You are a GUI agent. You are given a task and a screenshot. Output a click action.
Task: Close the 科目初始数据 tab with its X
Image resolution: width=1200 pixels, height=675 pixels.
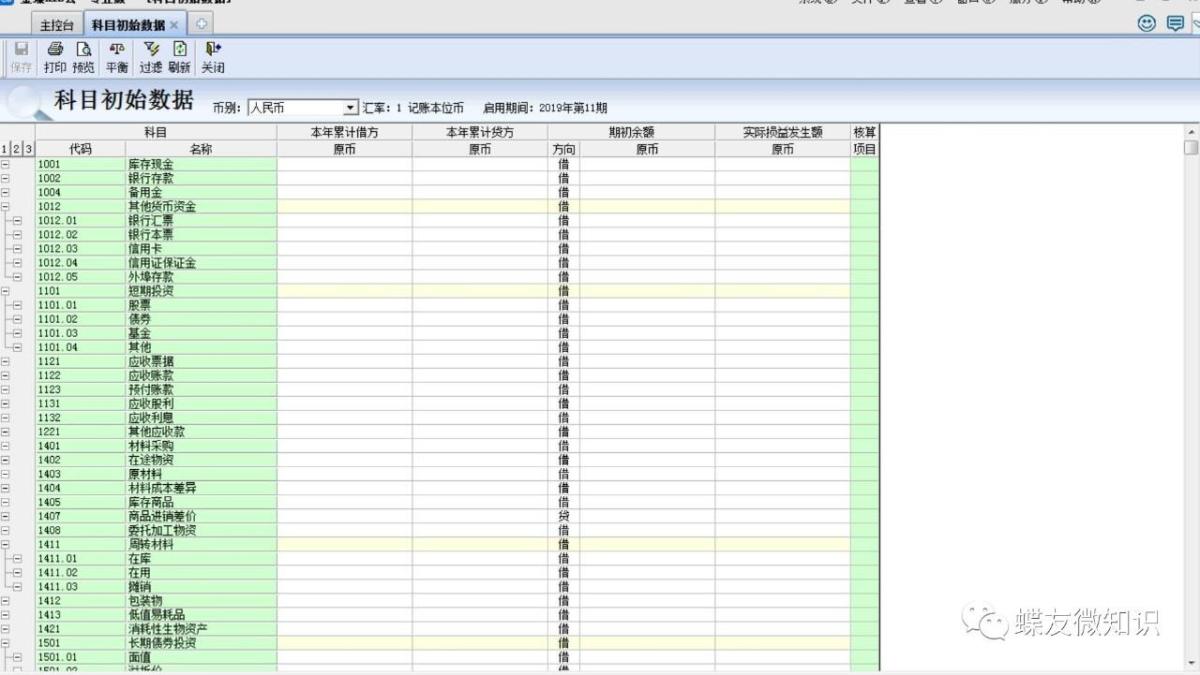coord(174,25)
